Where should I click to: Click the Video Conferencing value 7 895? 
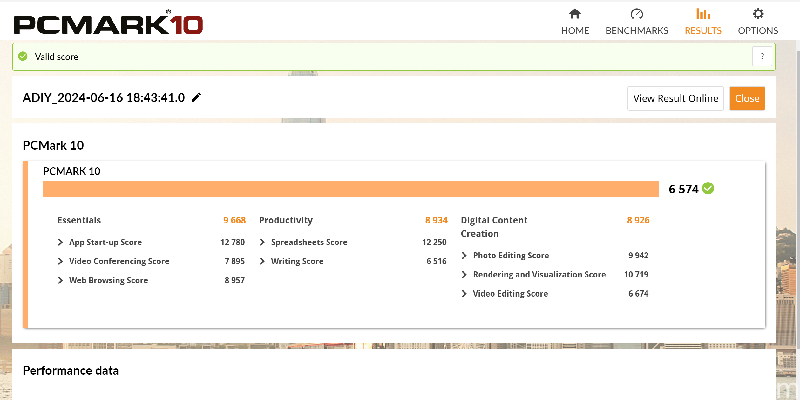[235, 261]
